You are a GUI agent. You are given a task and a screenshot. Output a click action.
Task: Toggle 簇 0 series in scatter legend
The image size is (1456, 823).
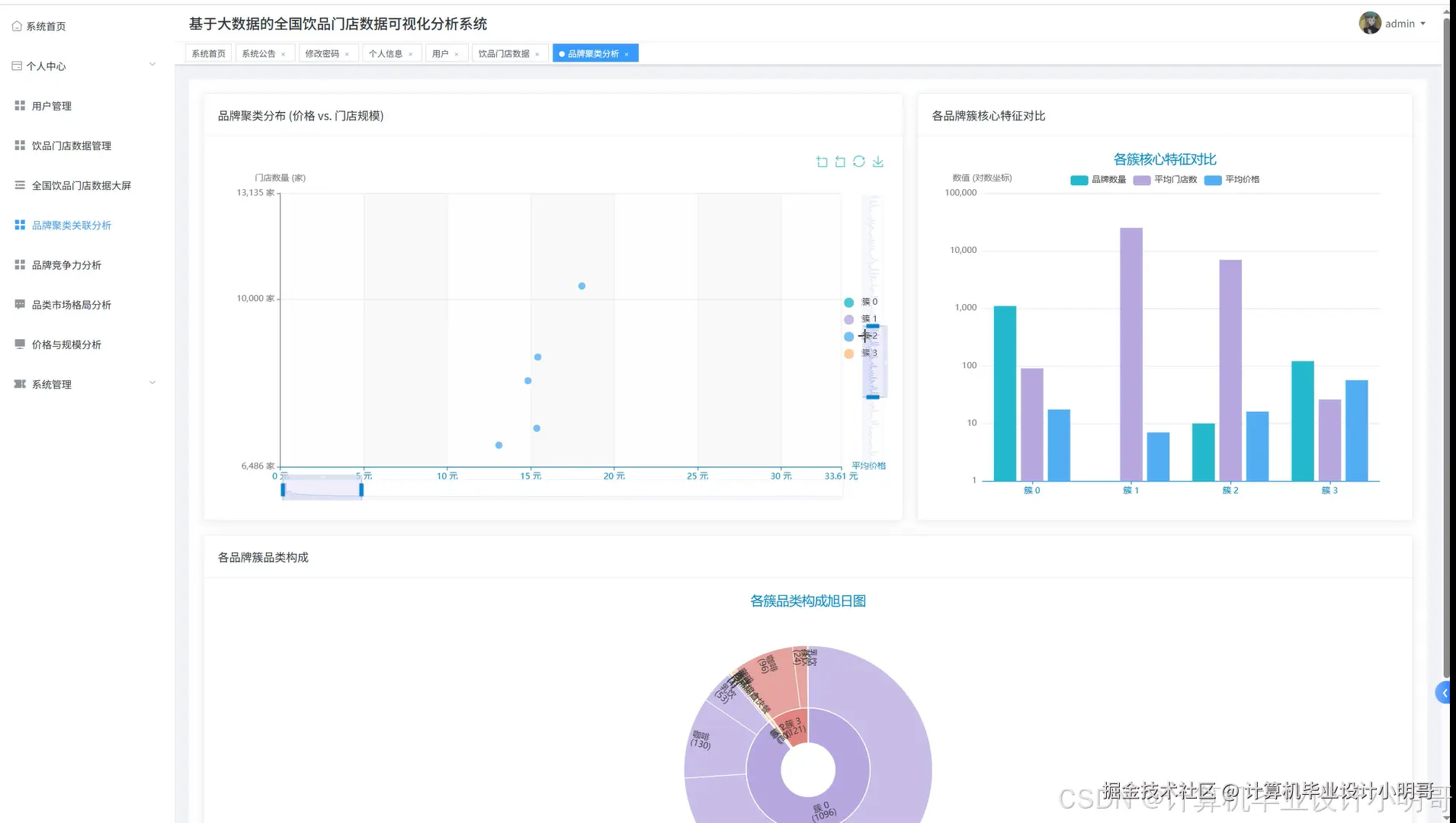click(861, 302)
